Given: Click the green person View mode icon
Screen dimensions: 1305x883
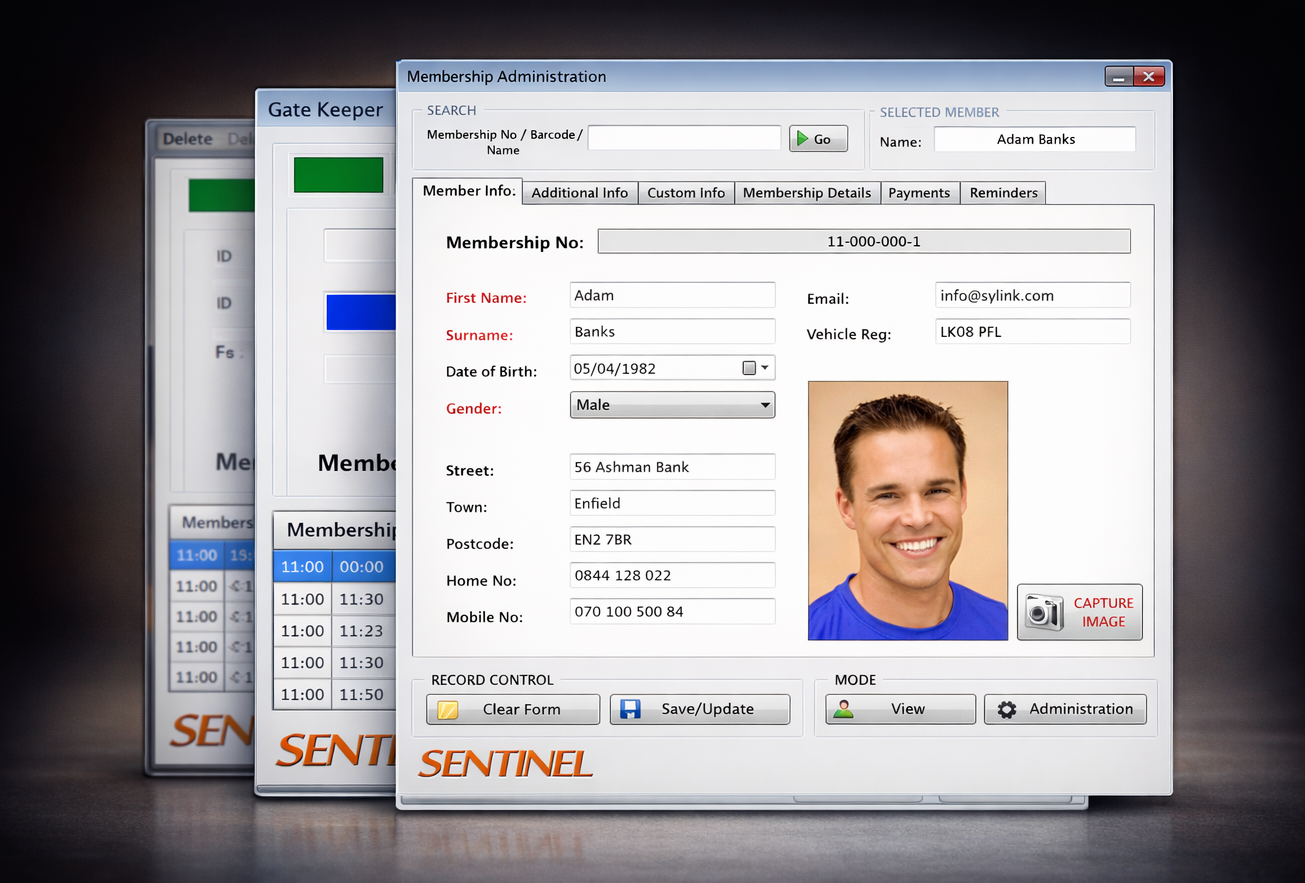Looking at the screenshot, I should coord(844,709).
